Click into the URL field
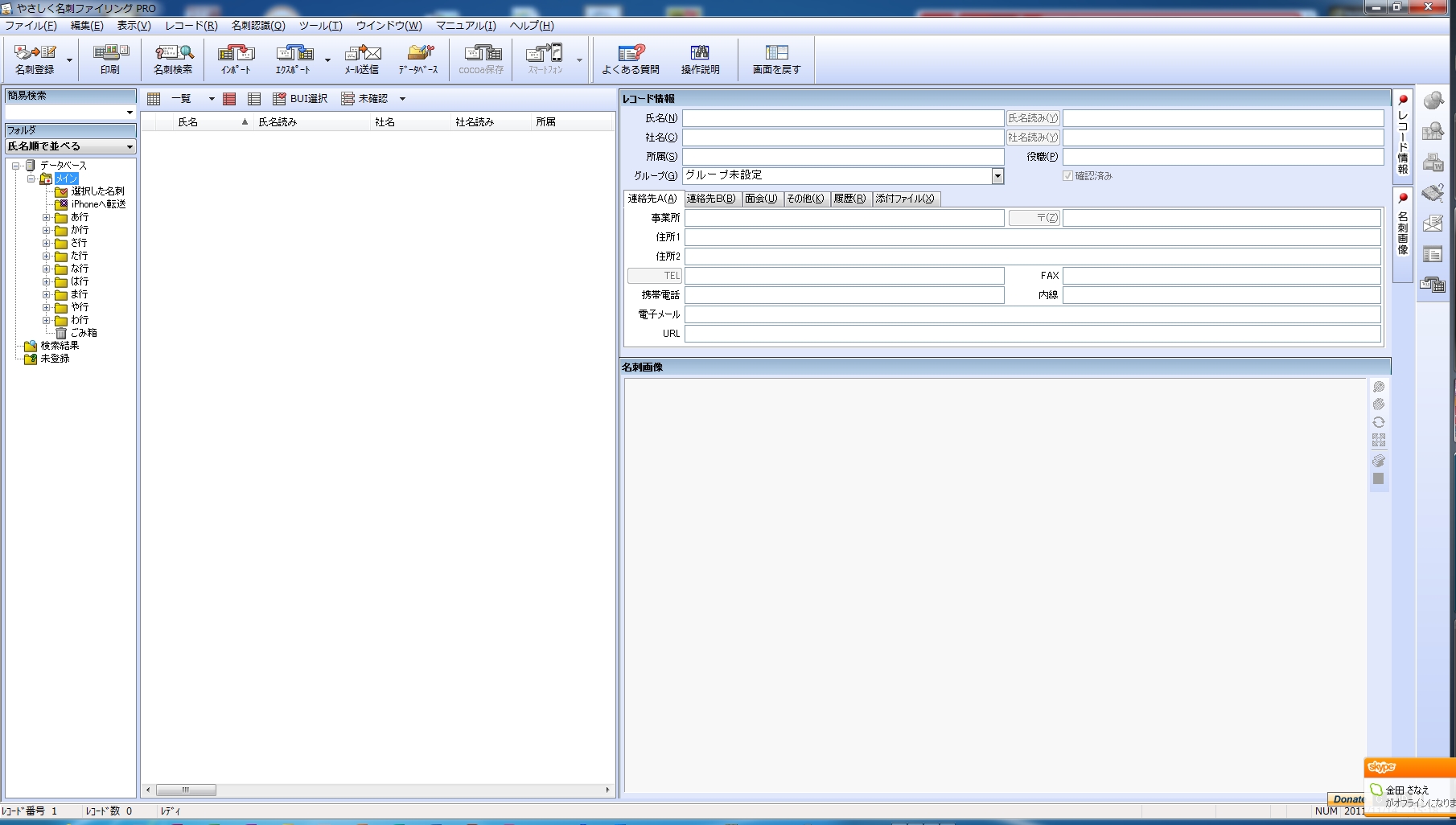This screenshot has width=1456, height=825. (x=1033, y=334)
